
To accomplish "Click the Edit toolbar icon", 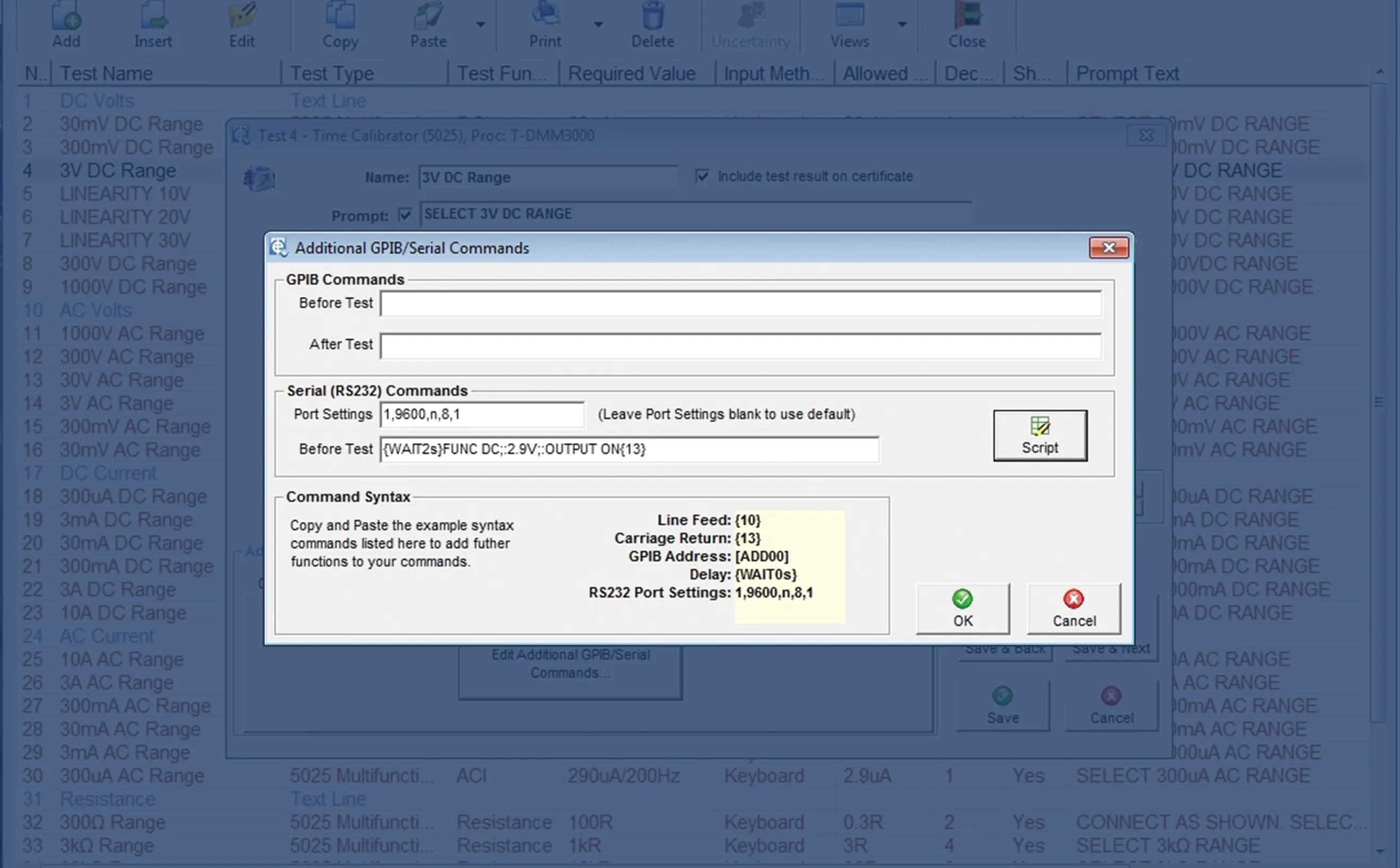I will pos(242,15).
